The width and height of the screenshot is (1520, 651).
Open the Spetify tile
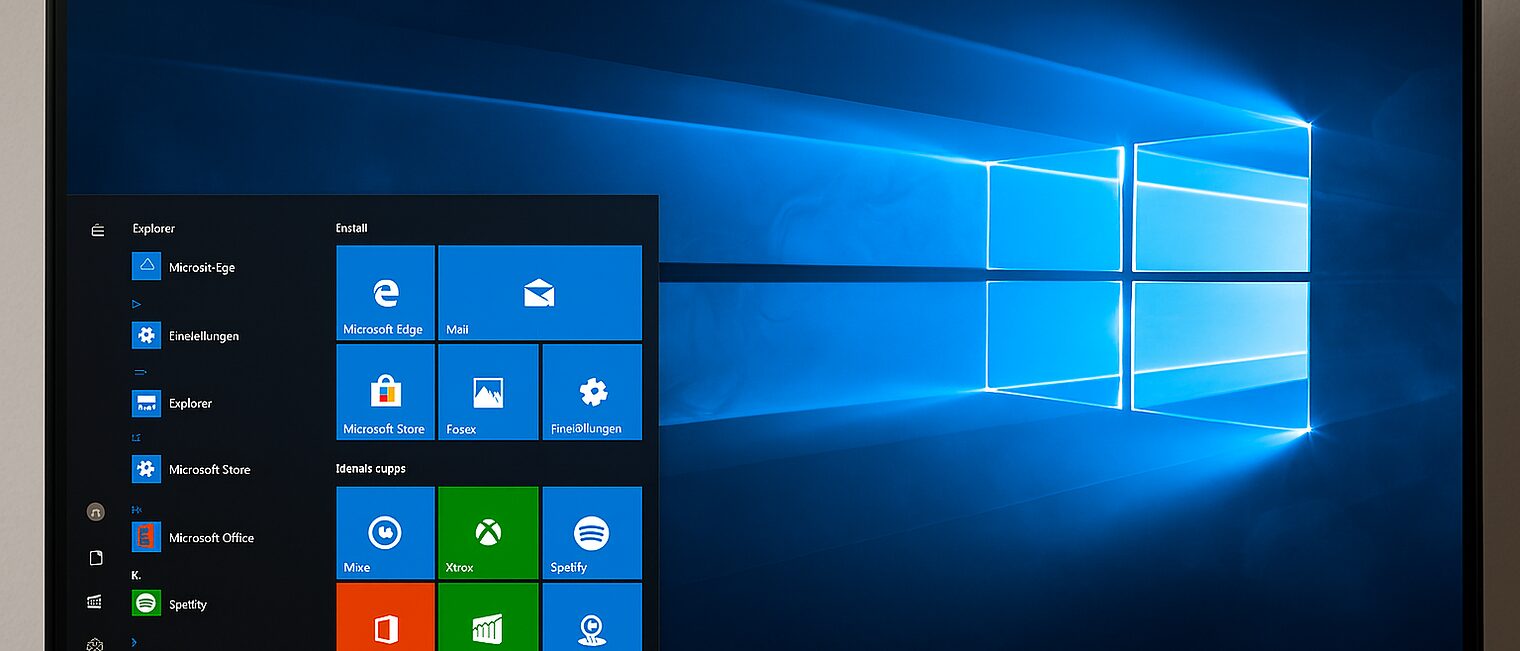pos(592,533)
